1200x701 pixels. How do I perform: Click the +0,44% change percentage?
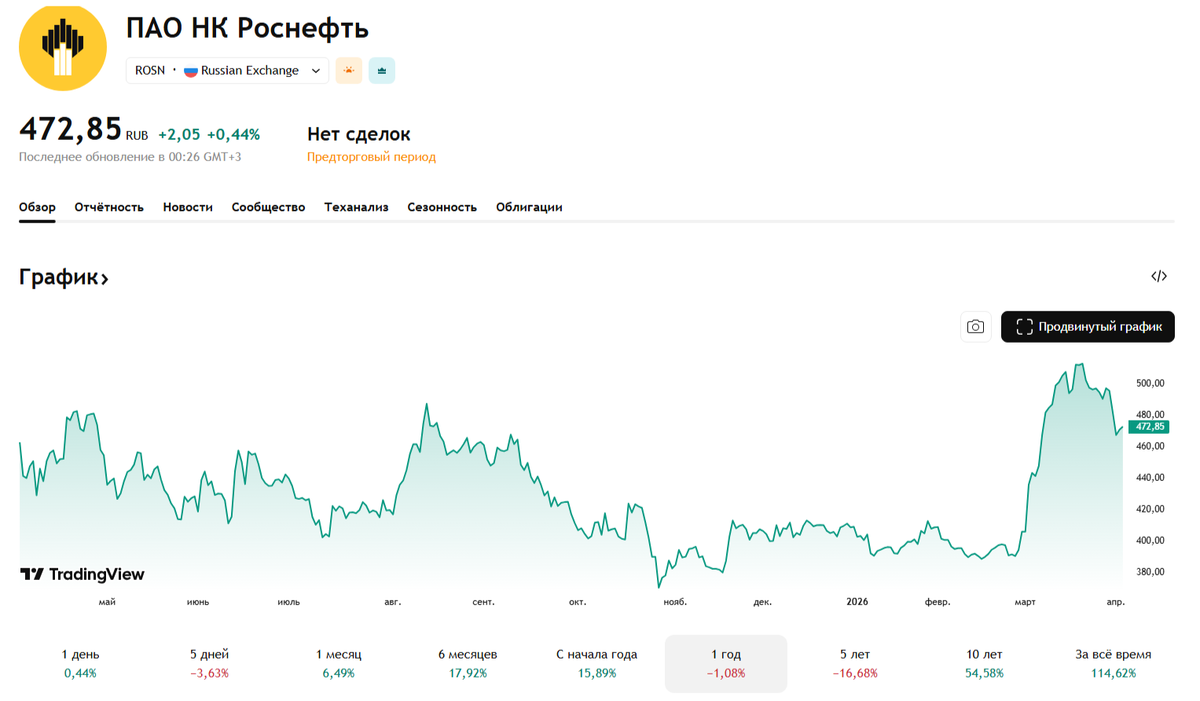pyautogui.click(x=233, y=134)
